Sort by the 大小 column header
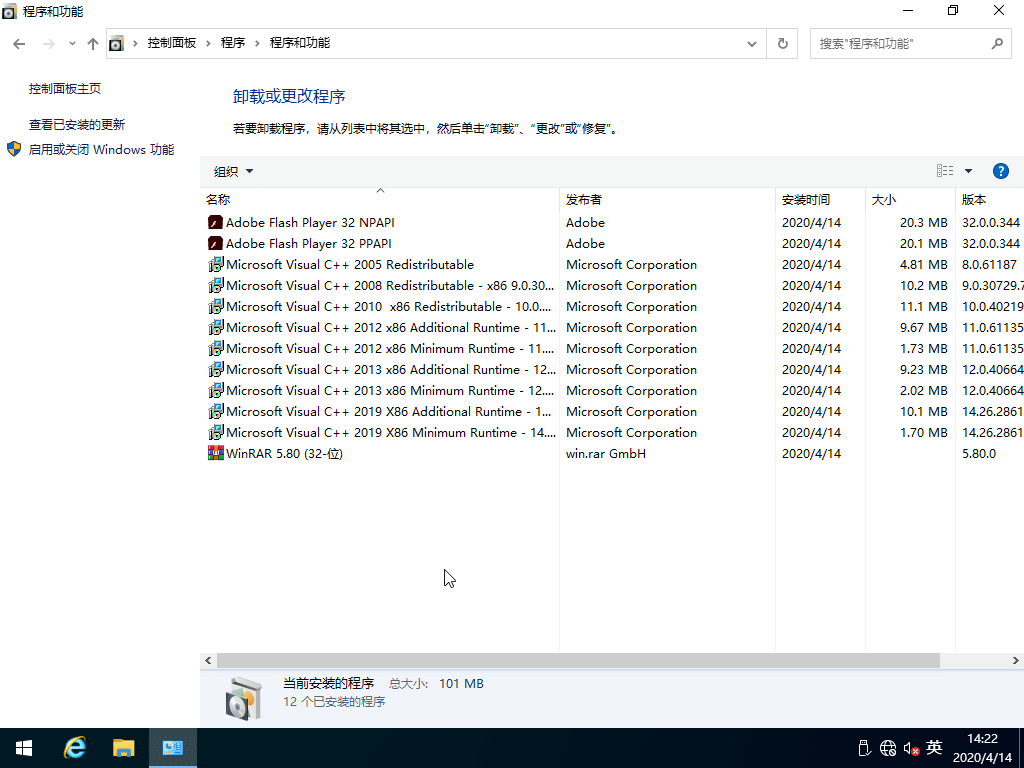This screenshot has height=768, width=1024. tap(910, 200)
